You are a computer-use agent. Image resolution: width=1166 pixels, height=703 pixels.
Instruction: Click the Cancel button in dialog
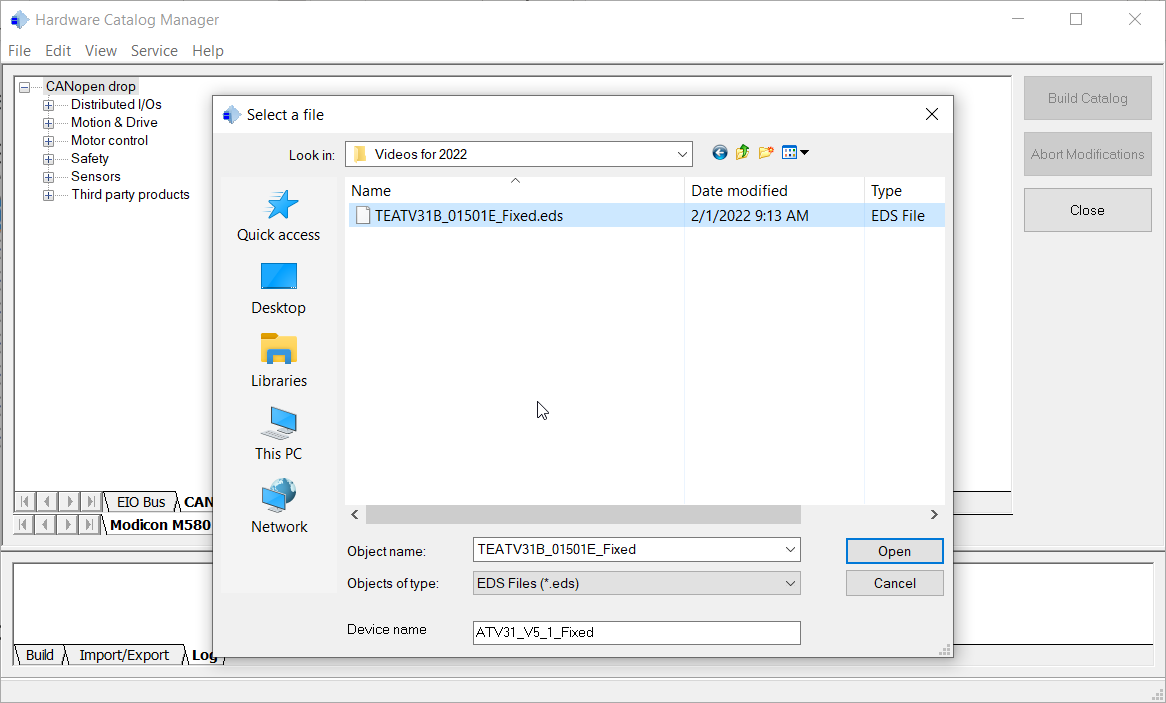[x=895, y=583]
